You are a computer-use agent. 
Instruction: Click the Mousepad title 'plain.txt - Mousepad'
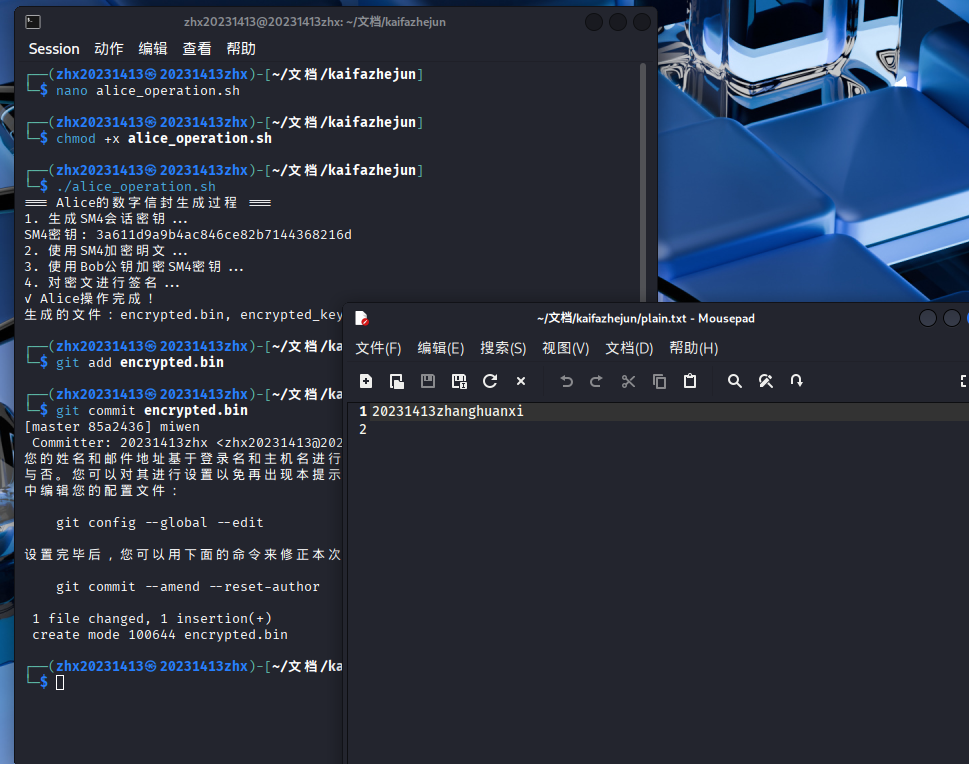coord(696,318)
